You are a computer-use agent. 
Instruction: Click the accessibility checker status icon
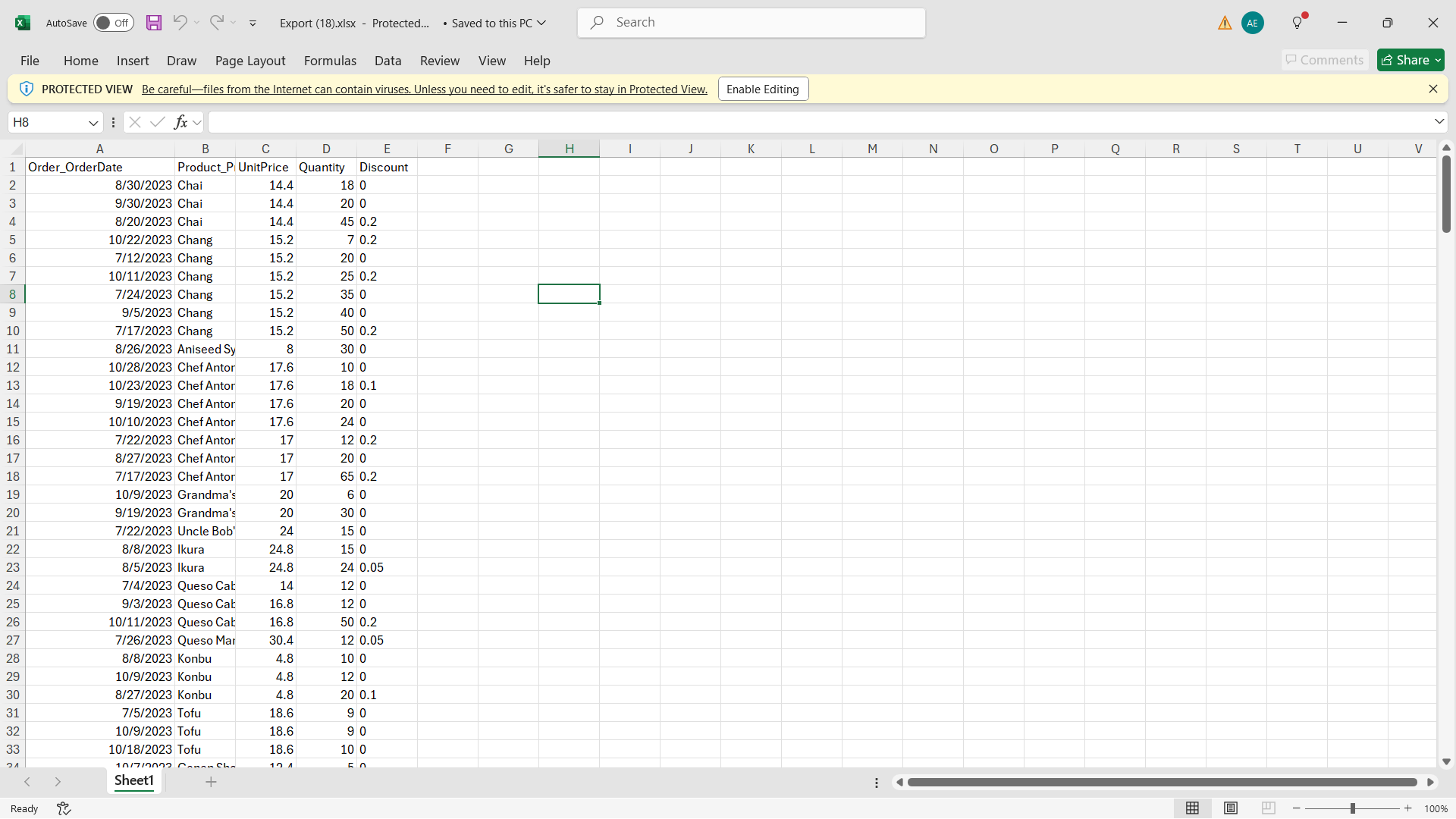(x=64, y=808)
